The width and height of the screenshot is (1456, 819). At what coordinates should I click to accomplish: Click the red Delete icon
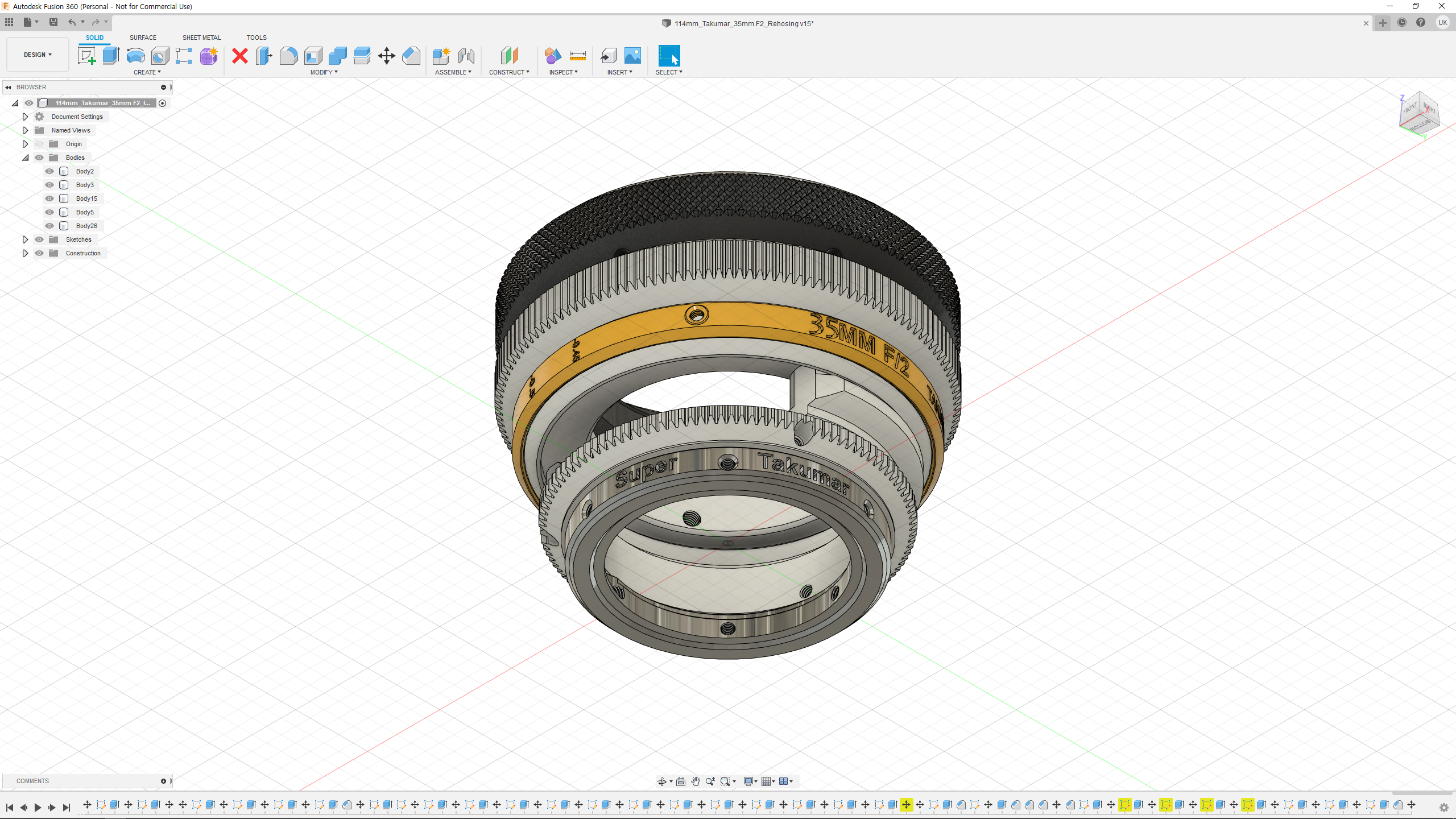click(240, 56)
